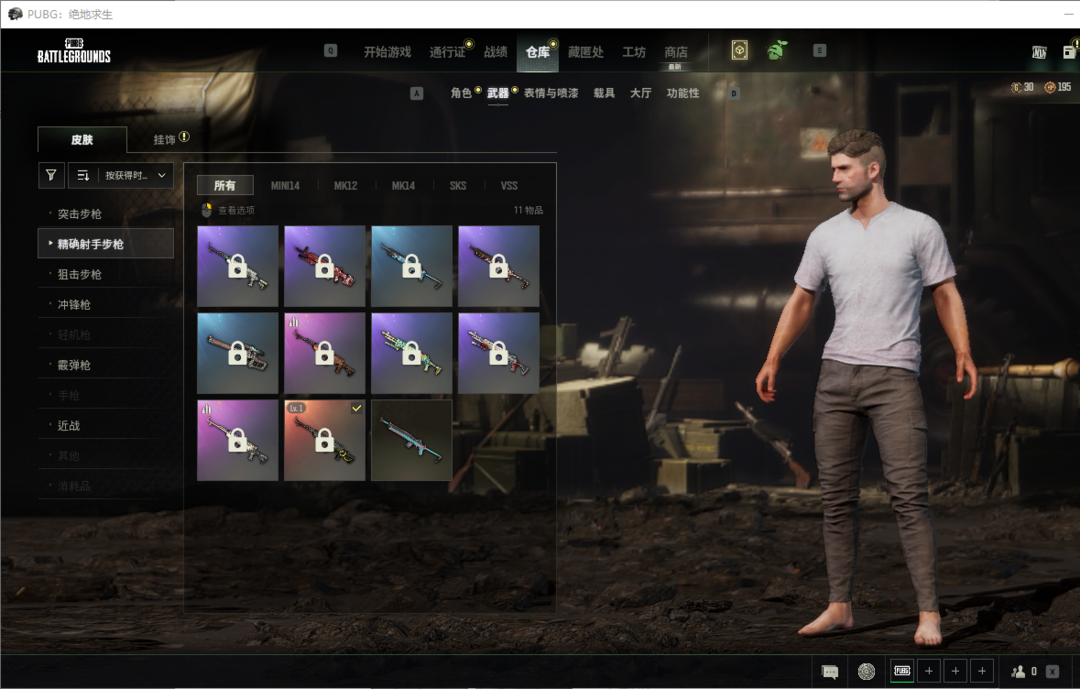Viewport: 1080px width, 689px height.
Task: Click the A key hint icon
Action: pyautogui.click(x=417, y=93)
